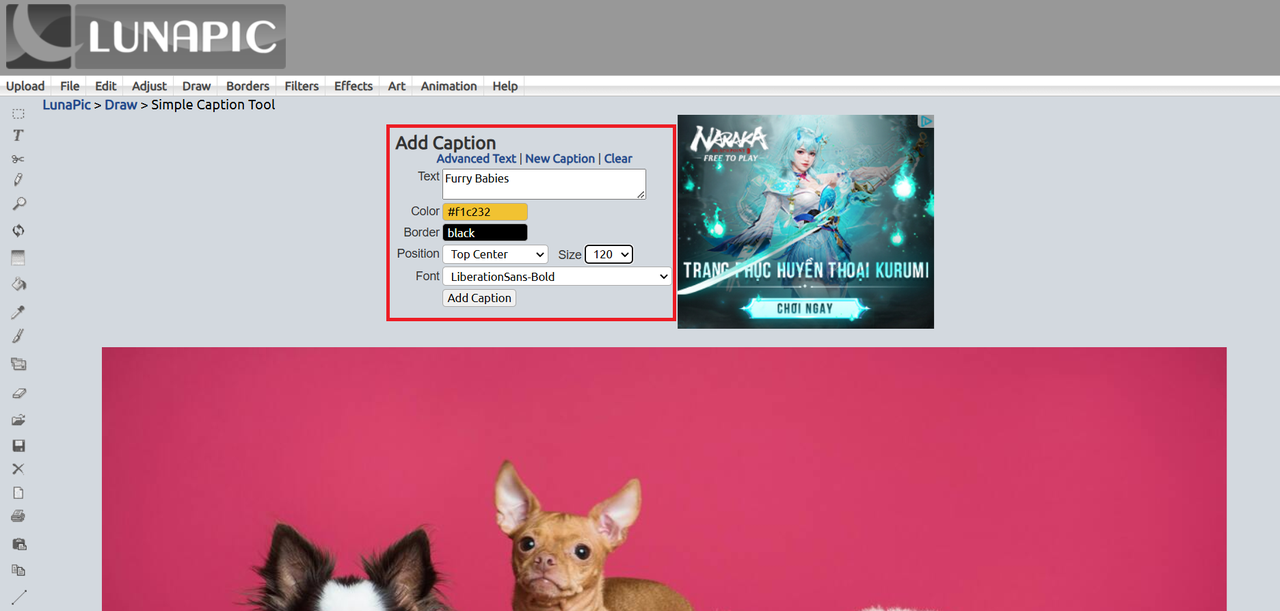Select the eraser tool
Viewport: 1280px width, 611px height.
(18, 394)
